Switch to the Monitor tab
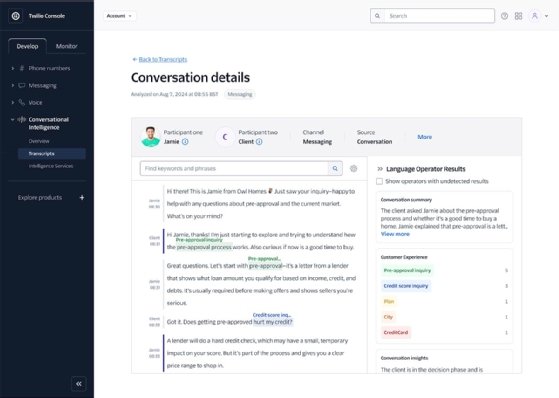Viewport: 559px width, 398px height. point(66,46)
